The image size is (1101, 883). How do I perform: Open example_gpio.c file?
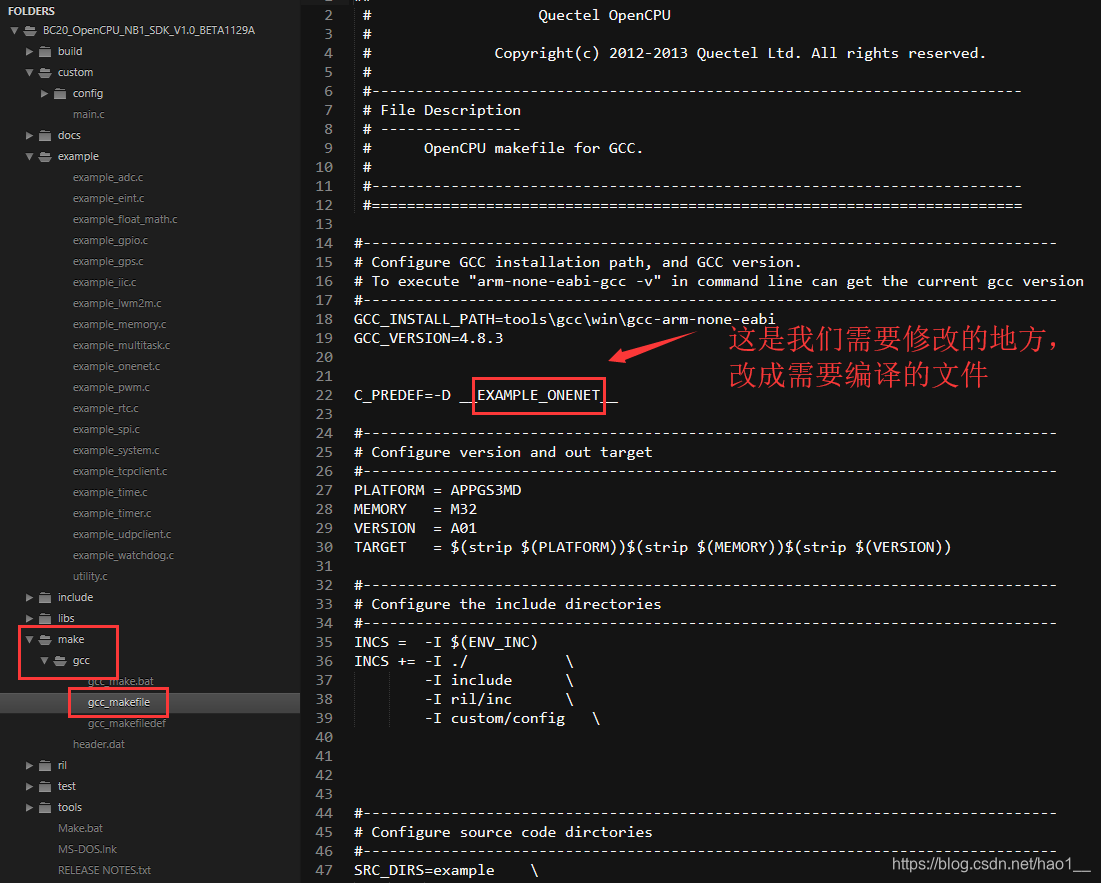[110, 241]
